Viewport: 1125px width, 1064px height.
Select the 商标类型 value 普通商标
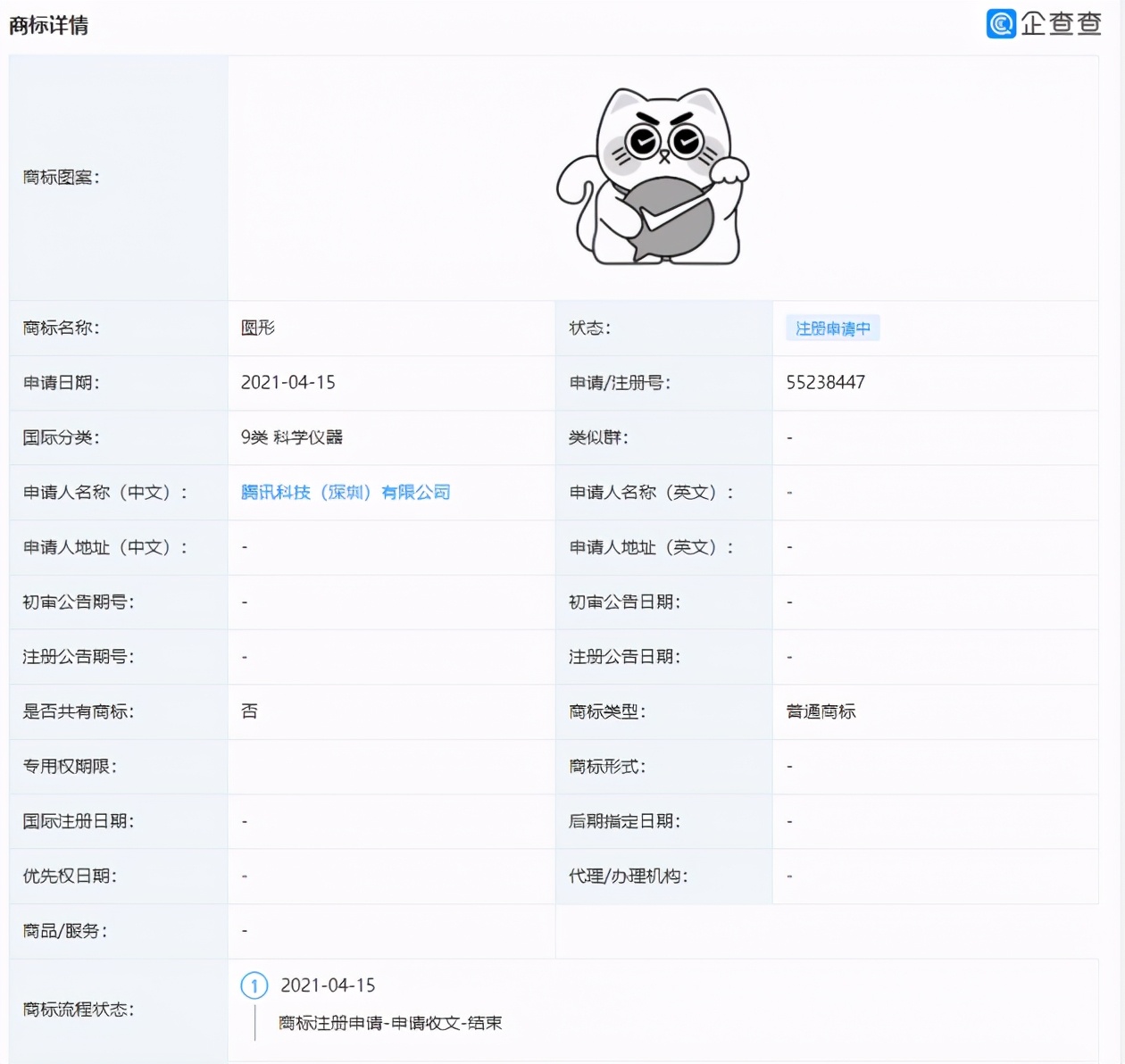817,711
